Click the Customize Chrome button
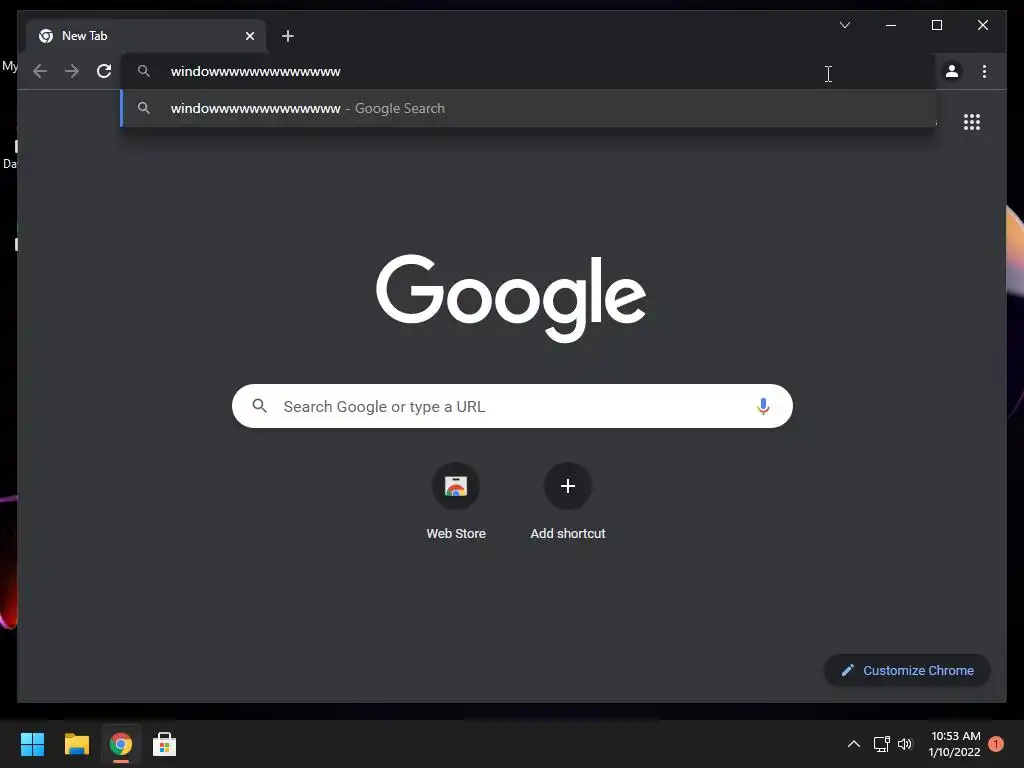 click(907, 671)
